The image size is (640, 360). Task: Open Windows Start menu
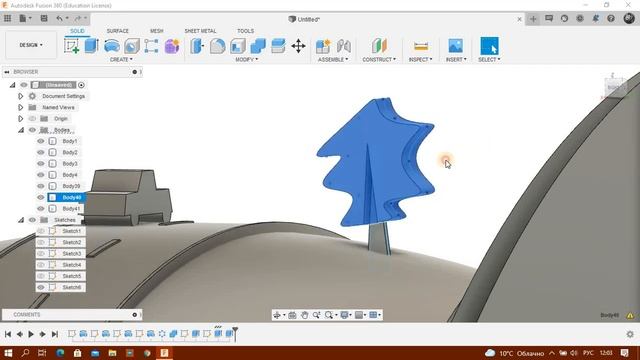(x=8, y=353)
